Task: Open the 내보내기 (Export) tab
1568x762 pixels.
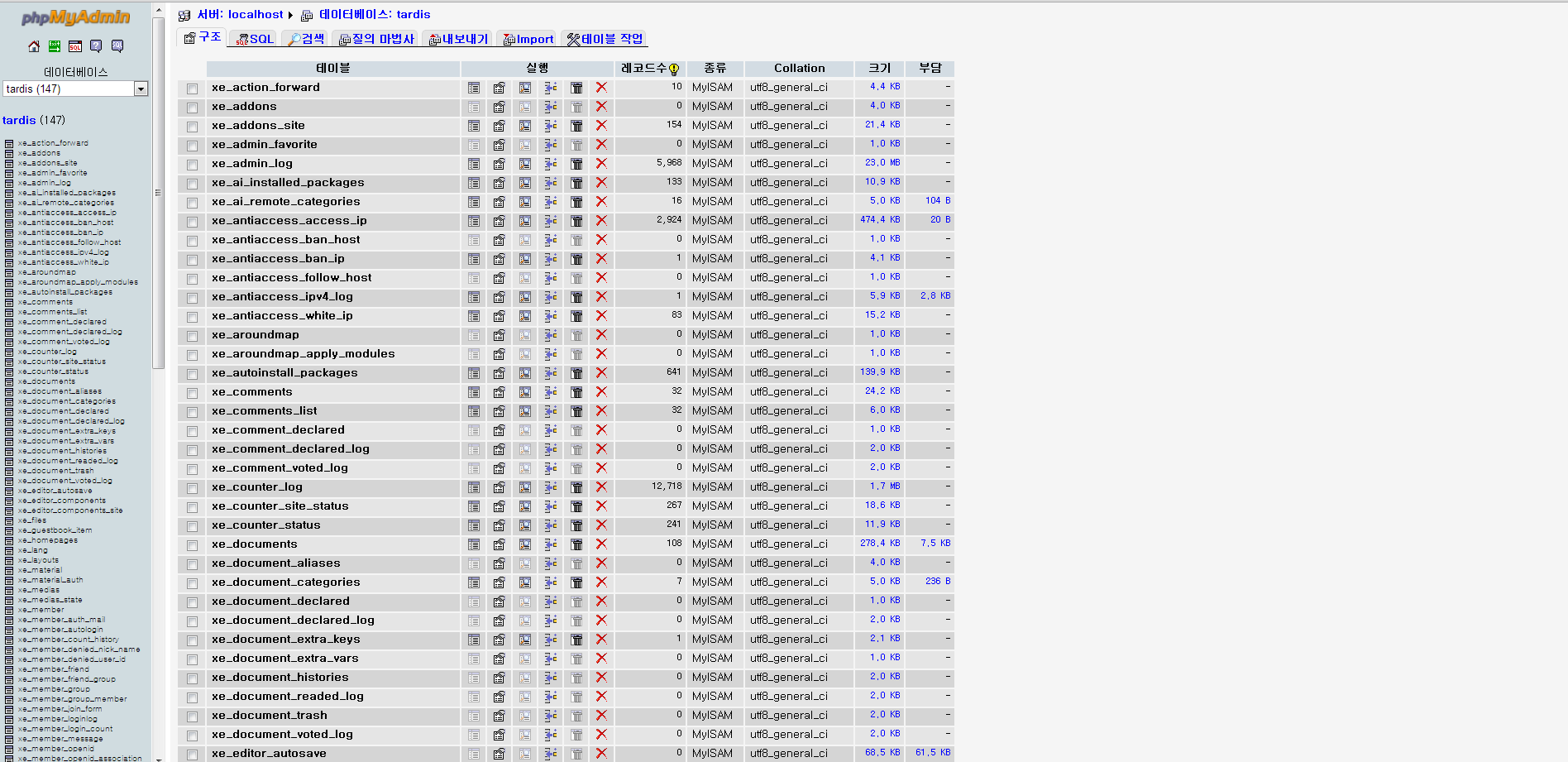Action: click(x=458, y=38)
